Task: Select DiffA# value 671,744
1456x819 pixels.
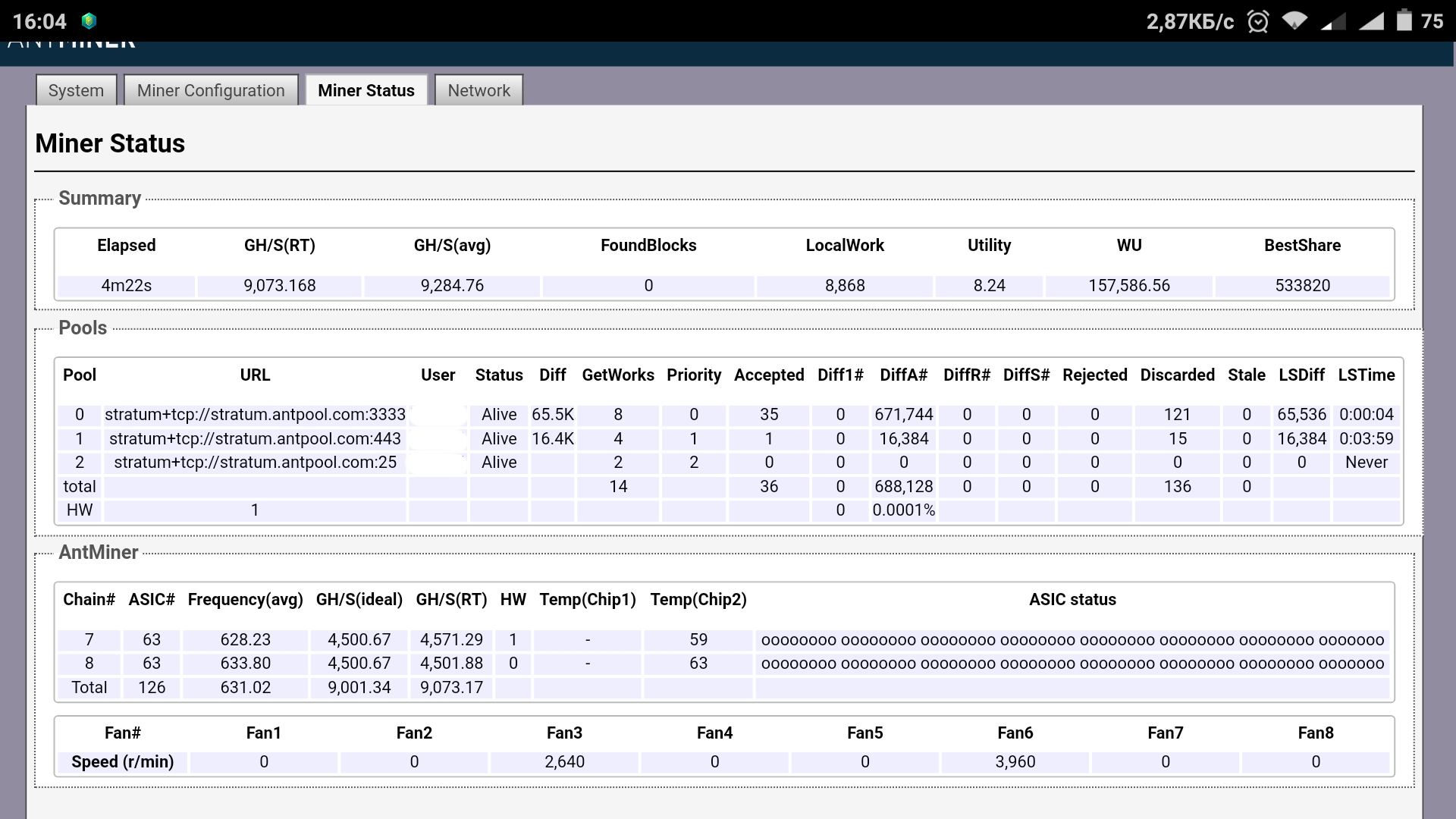Action: pyautogui.click(x=904, y=415)
